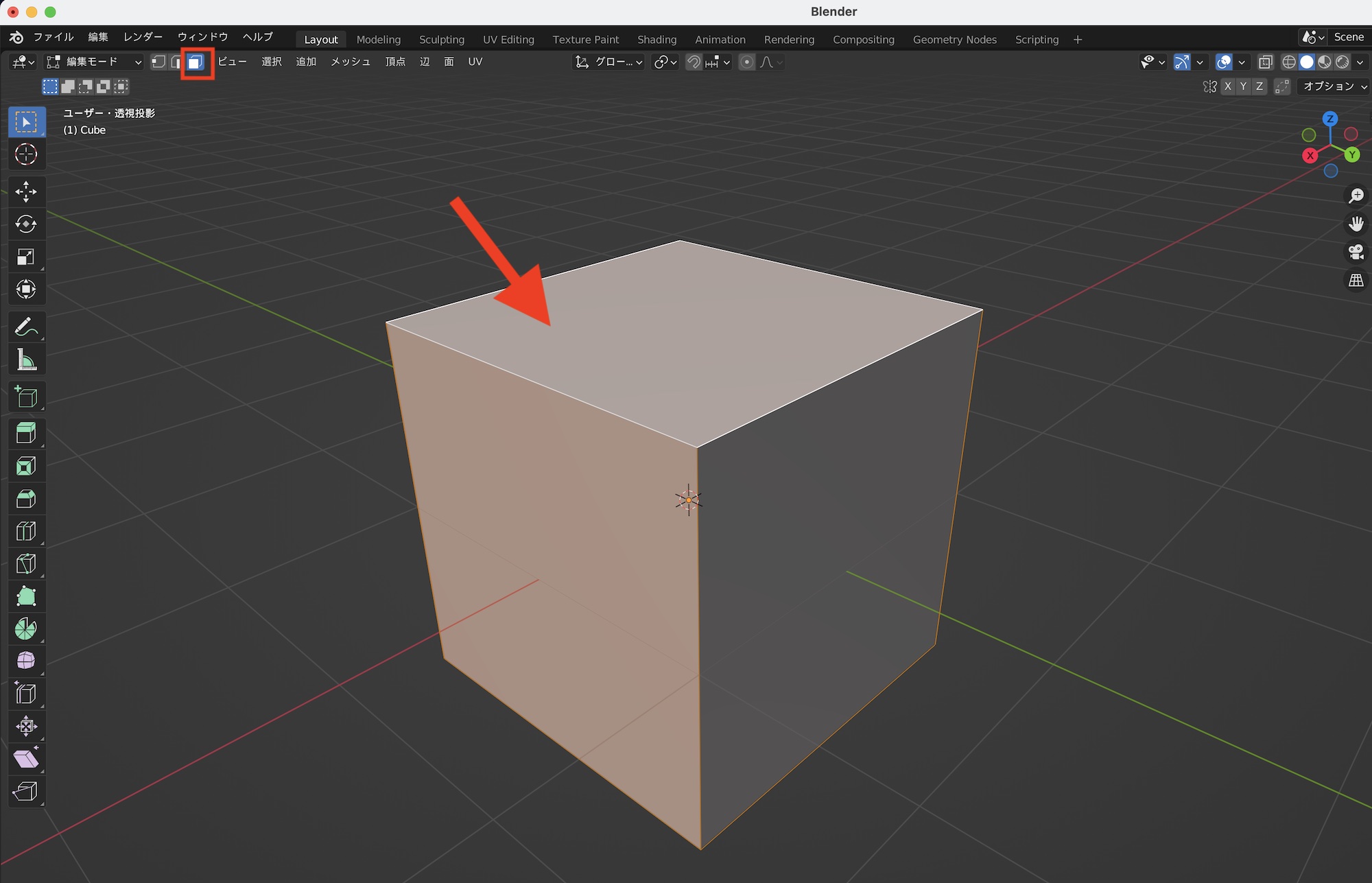Select the Scale tool
The image size is (1372, 883).
click(x=26, y=257)
